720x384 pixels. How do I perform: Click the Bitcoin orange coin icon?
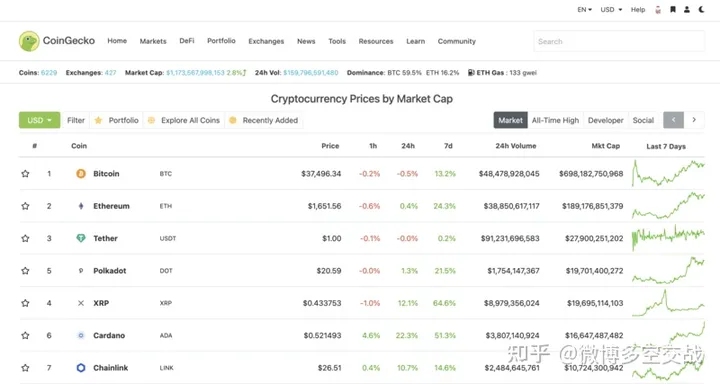(x=81, y=174)
